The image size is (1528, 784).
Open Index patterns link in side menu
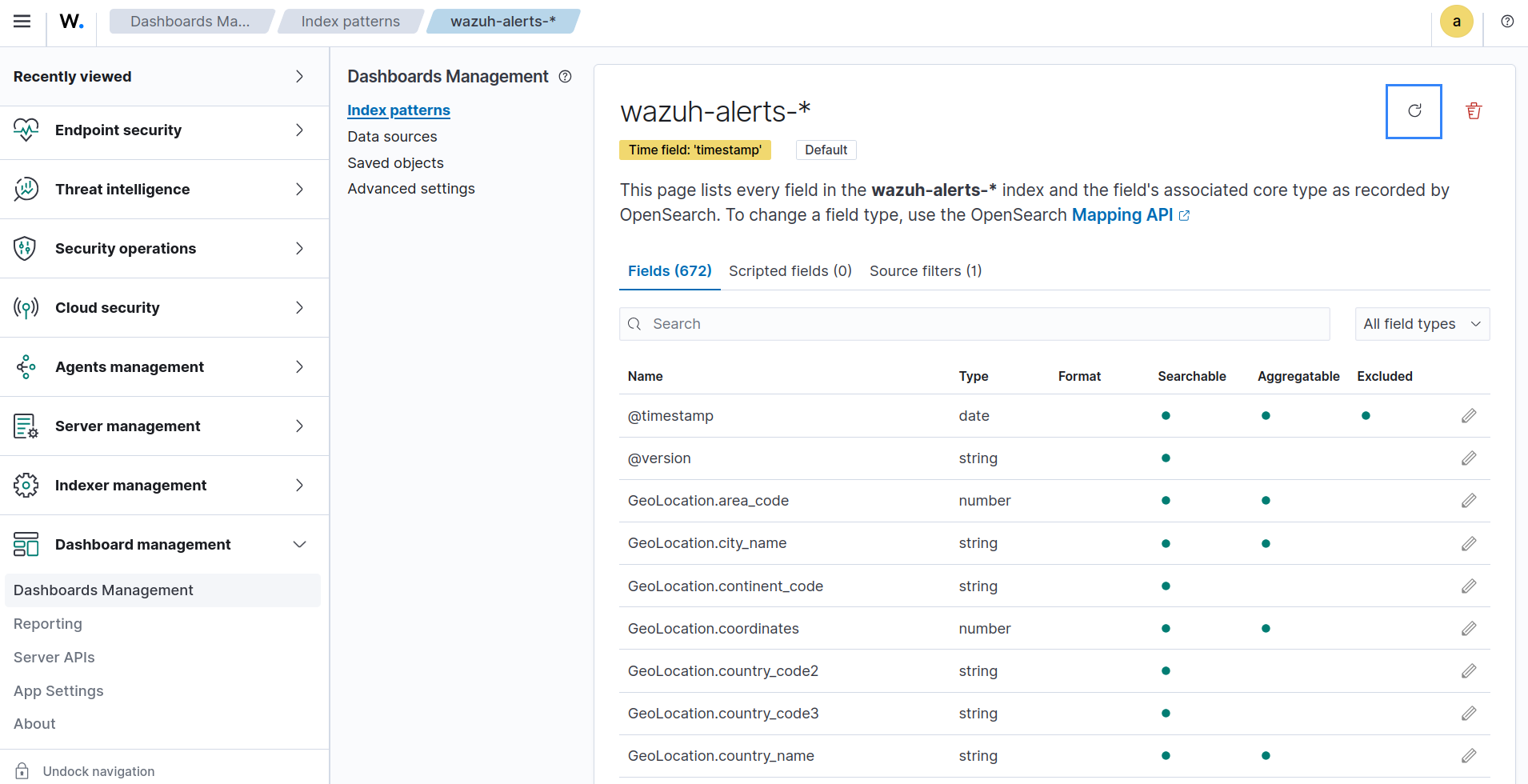click(x=398, y=110)
